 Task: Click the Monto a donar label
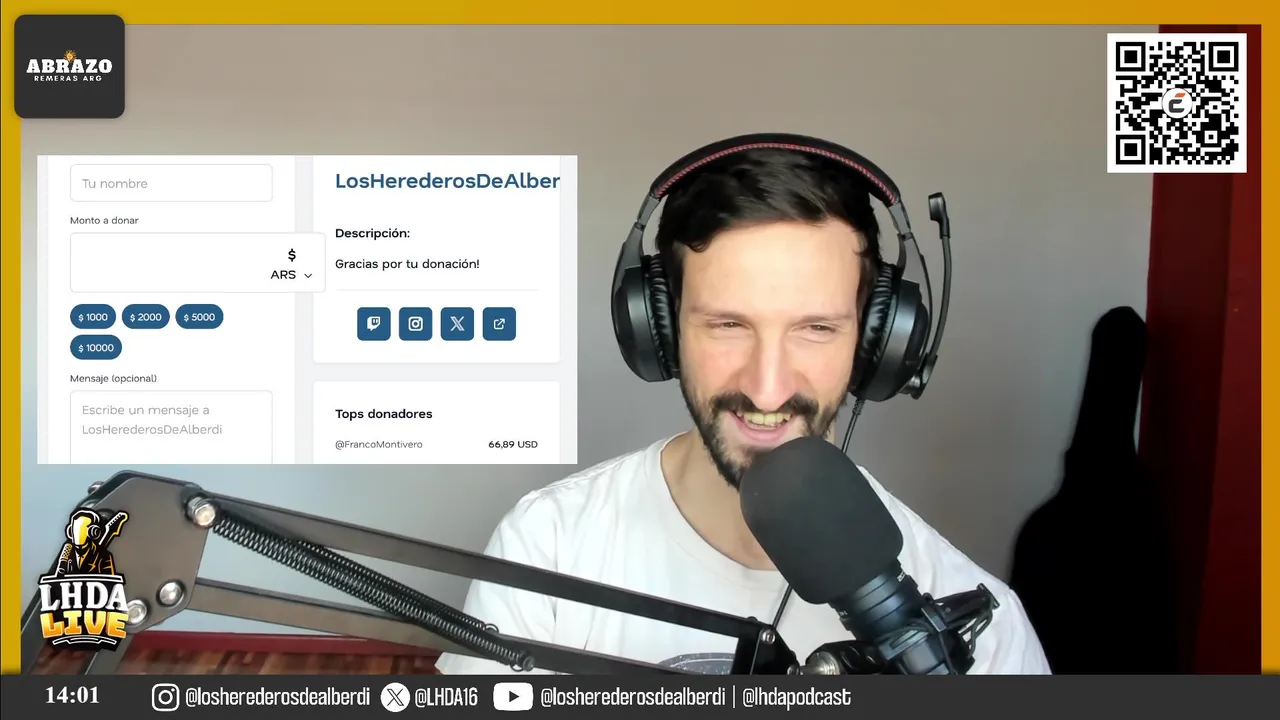click(104, 220)
